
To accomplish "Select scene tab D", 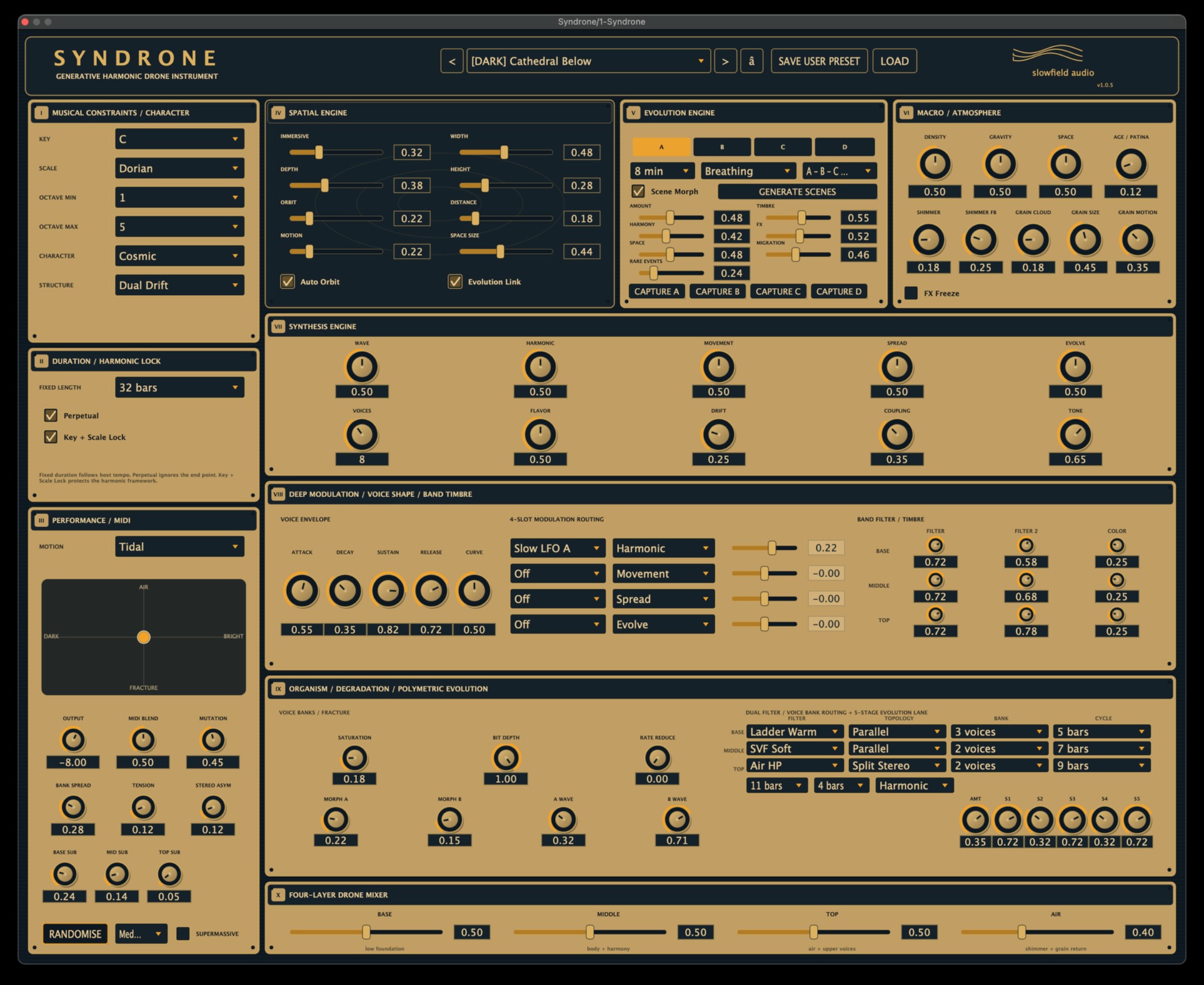I will click(844, 147).
